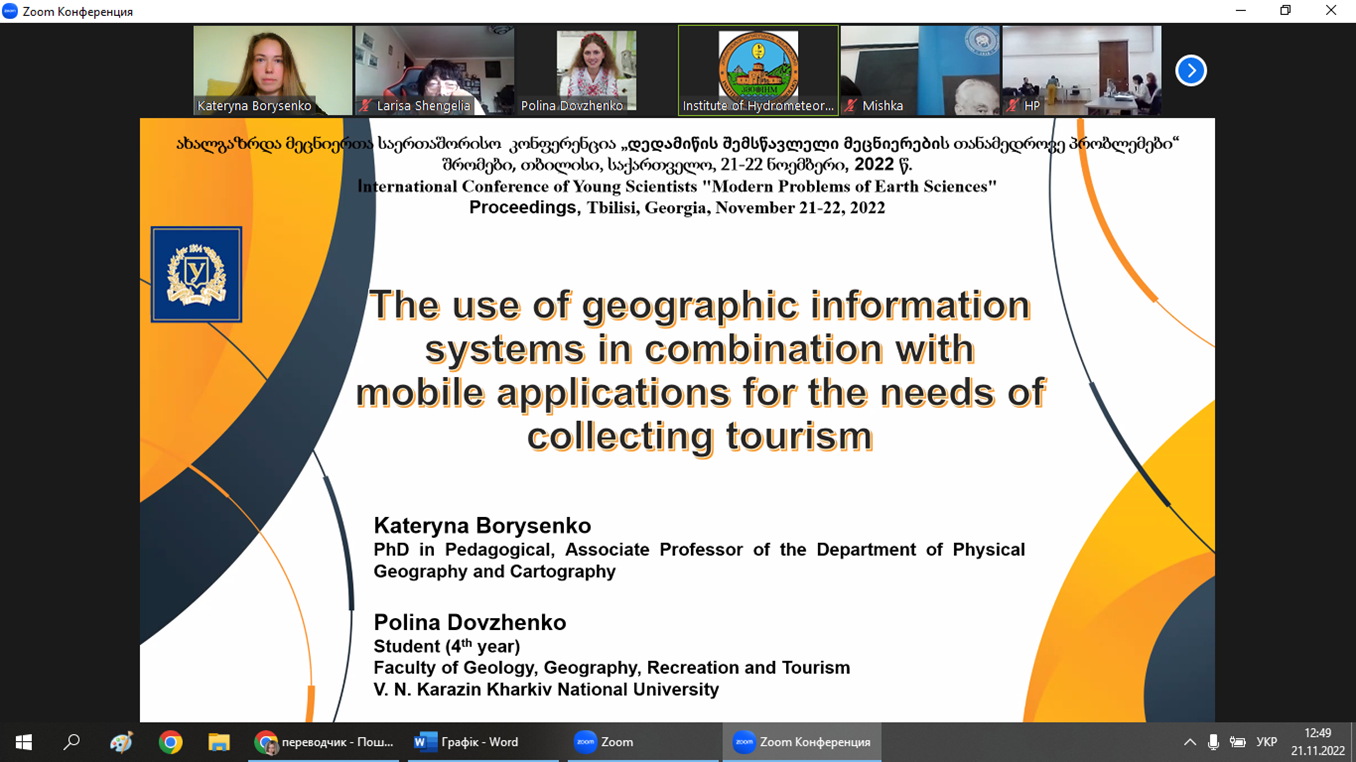Open the Windows Start menu
The height and width of the screenshot is (762, 1356).
pyautogui.click(x=24, y=742)
